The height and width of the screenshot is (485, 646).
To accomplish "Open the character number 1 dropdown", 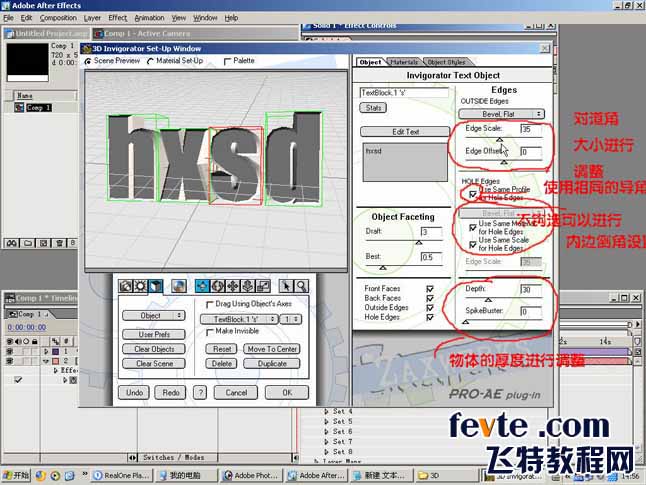I will [290, 319].
